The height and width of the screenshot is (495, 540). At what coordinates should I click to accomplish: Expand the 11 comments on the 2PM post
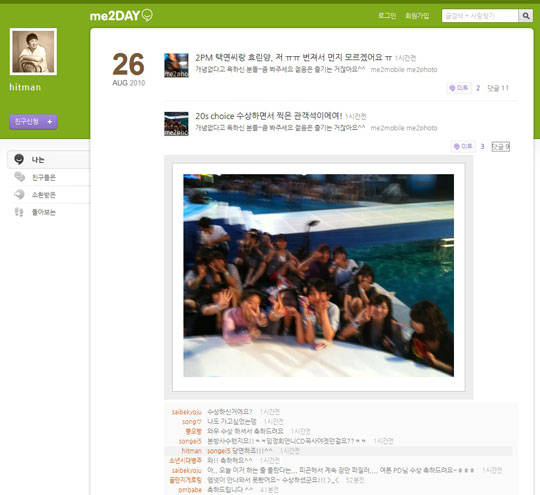tap(498, 88)
